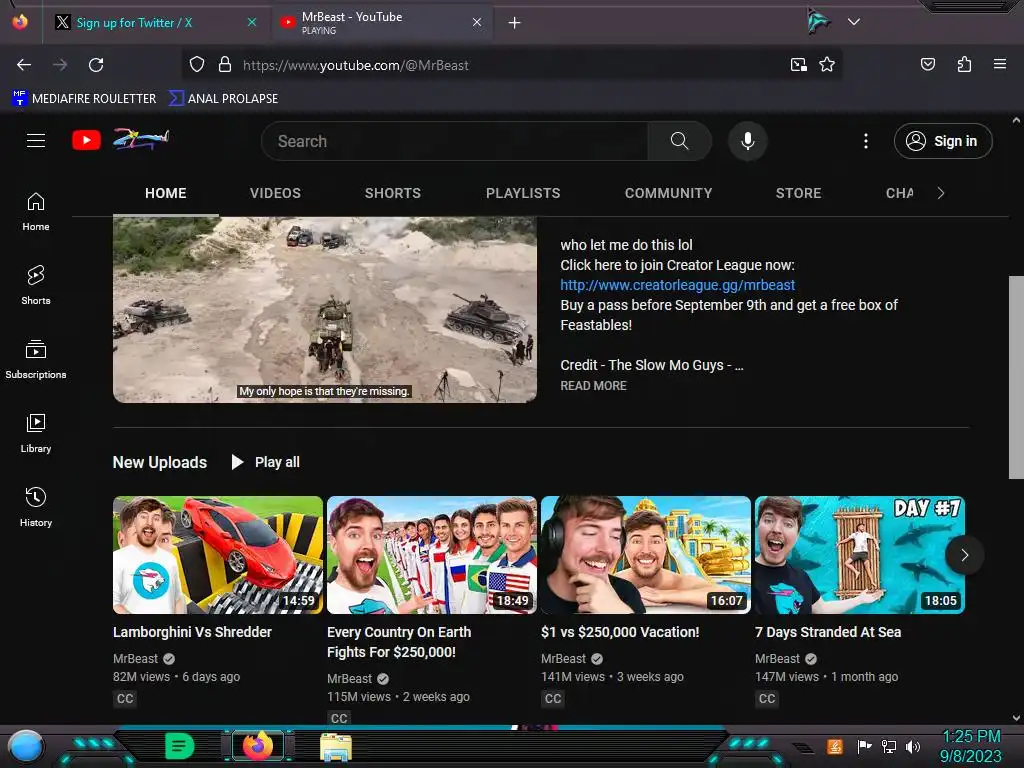Click the tracking protection shield icon
This screenshot has width=1024, height=768.
click(x=197, y=65)
